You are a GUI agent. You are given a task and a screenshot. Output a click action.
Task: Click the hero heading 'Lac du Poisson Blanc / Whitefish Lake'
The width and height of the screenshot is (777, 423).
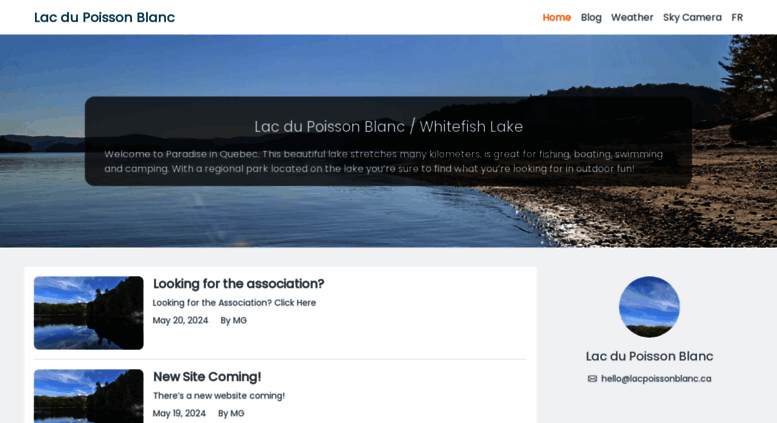[388, 127]
